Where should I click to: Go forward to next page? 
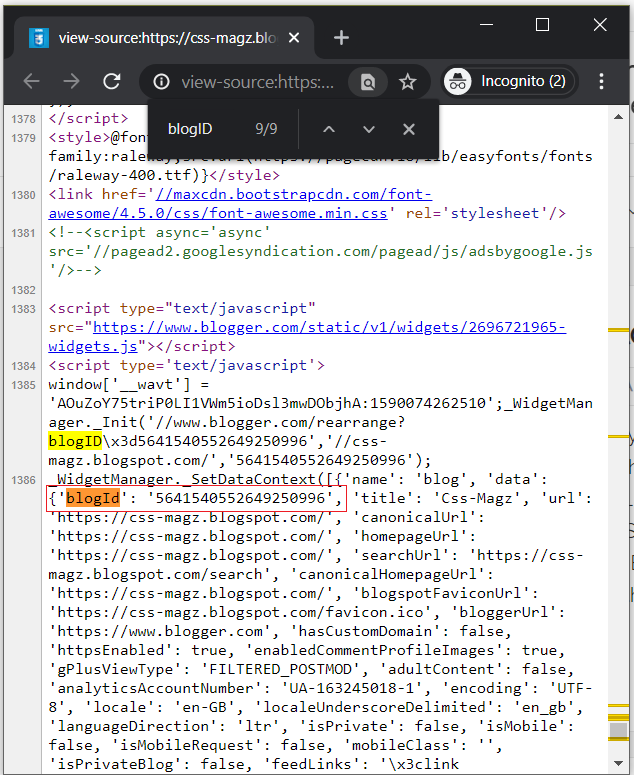point(72,81)
